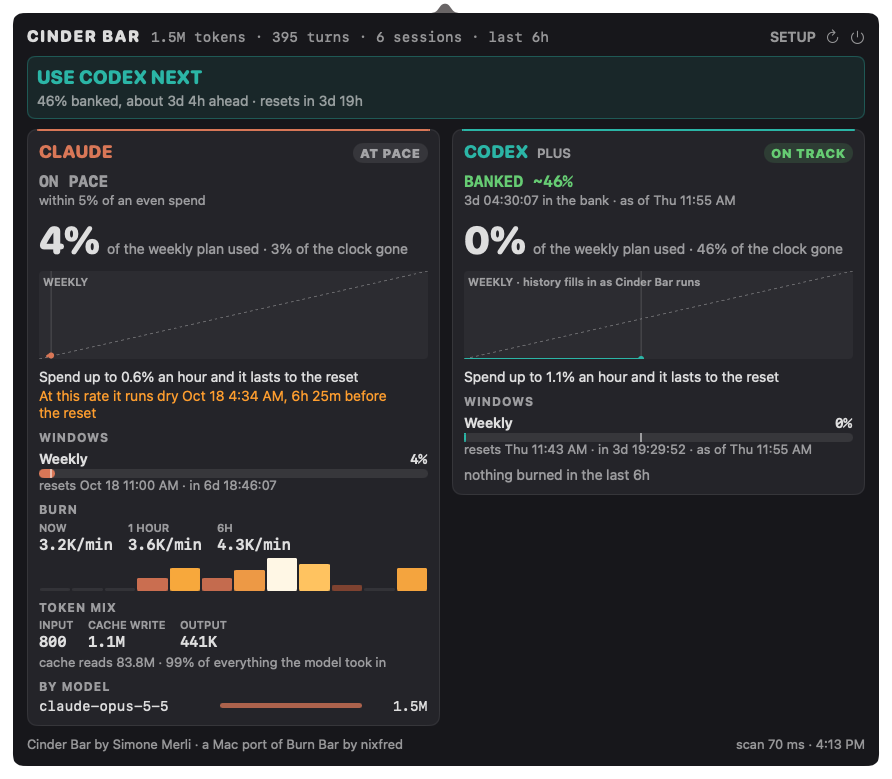This screenshot has height=779, width=892.
Task: Click the Cinder Bar by Simone Merli credit
Action: [x=214, y=744]
